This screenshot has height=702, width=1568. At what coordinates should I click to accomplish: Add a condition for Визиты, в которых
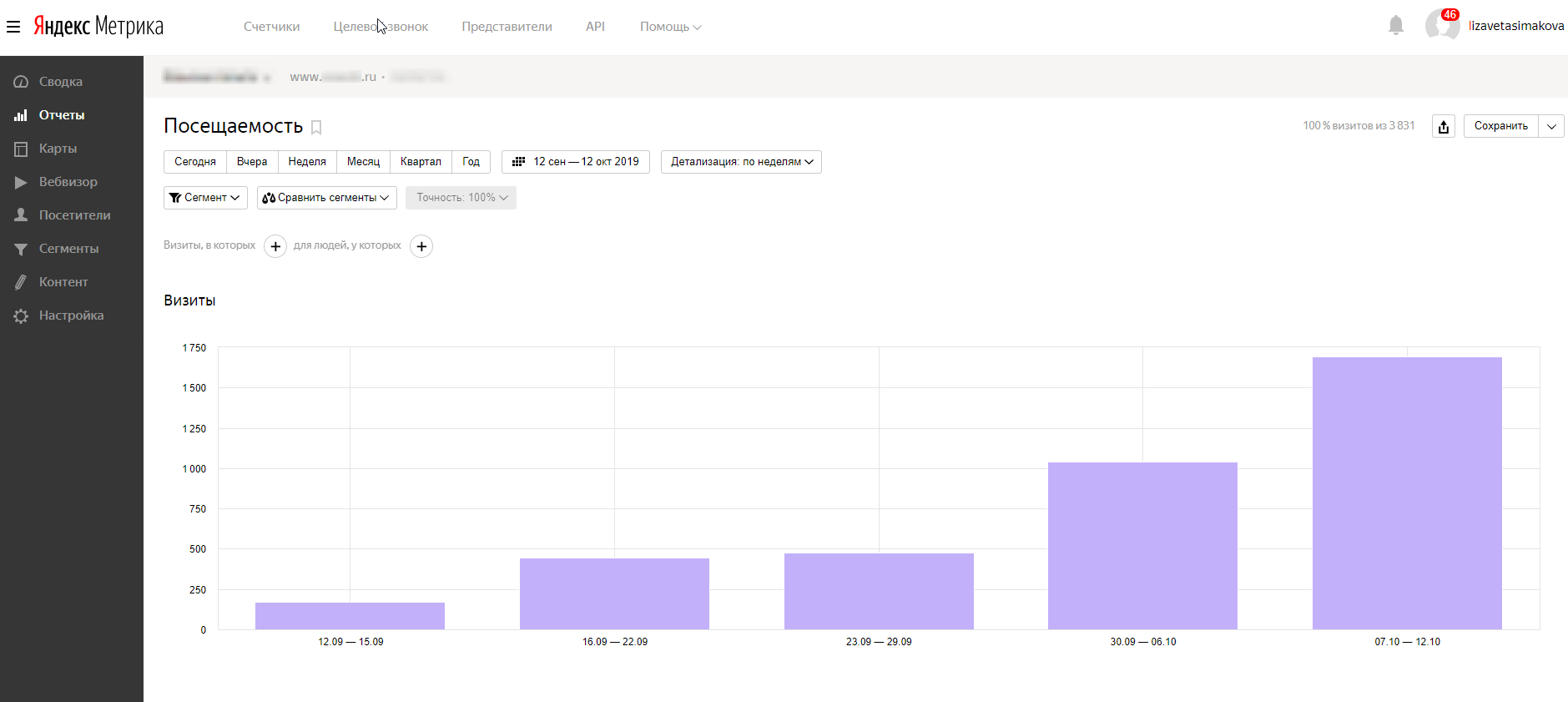tap(275, 246)
